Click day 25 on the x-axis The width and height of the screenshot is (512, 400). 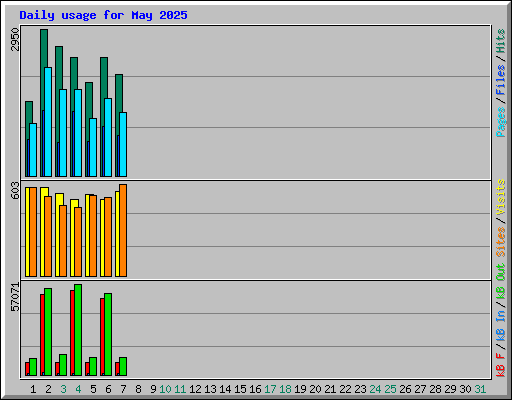(x=390, y=389)
